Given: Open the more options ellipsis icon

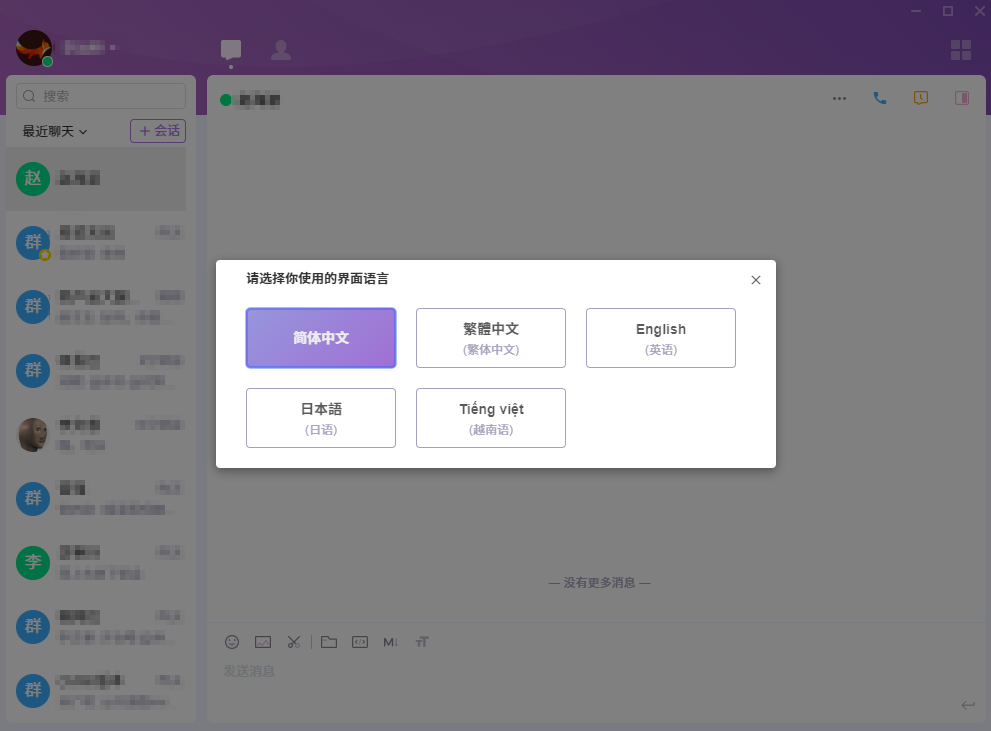Looking at the screenshot, I should tap(839, 99).
